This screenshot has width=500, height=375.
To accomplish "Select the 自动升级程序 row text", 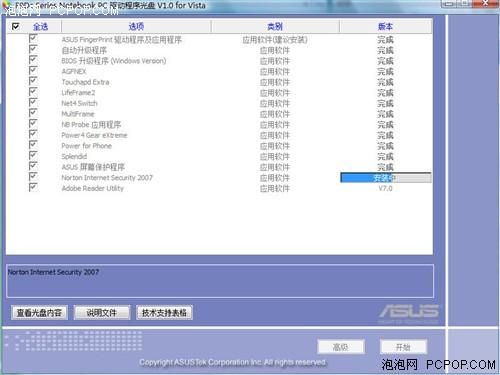I will (x=84, y=51).
